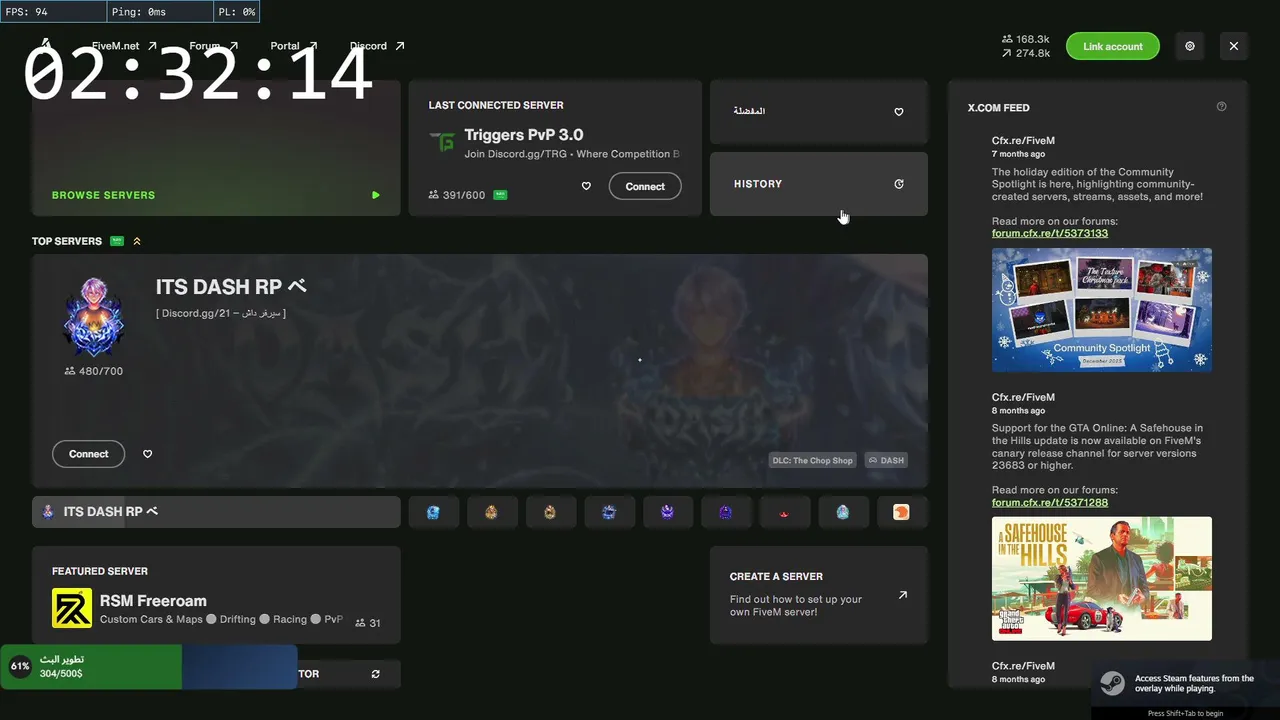The height and width of the screenshot is (720, 1280).
Task: Open the Create a Server card
Action: 819,595
